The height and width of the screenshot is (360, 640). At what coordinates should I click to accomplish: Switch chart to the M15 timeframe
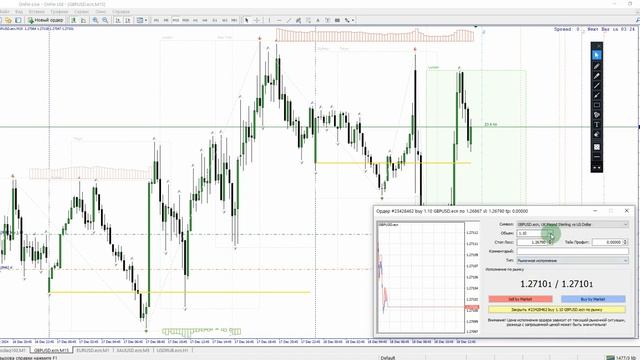click(x=176, y=20)
